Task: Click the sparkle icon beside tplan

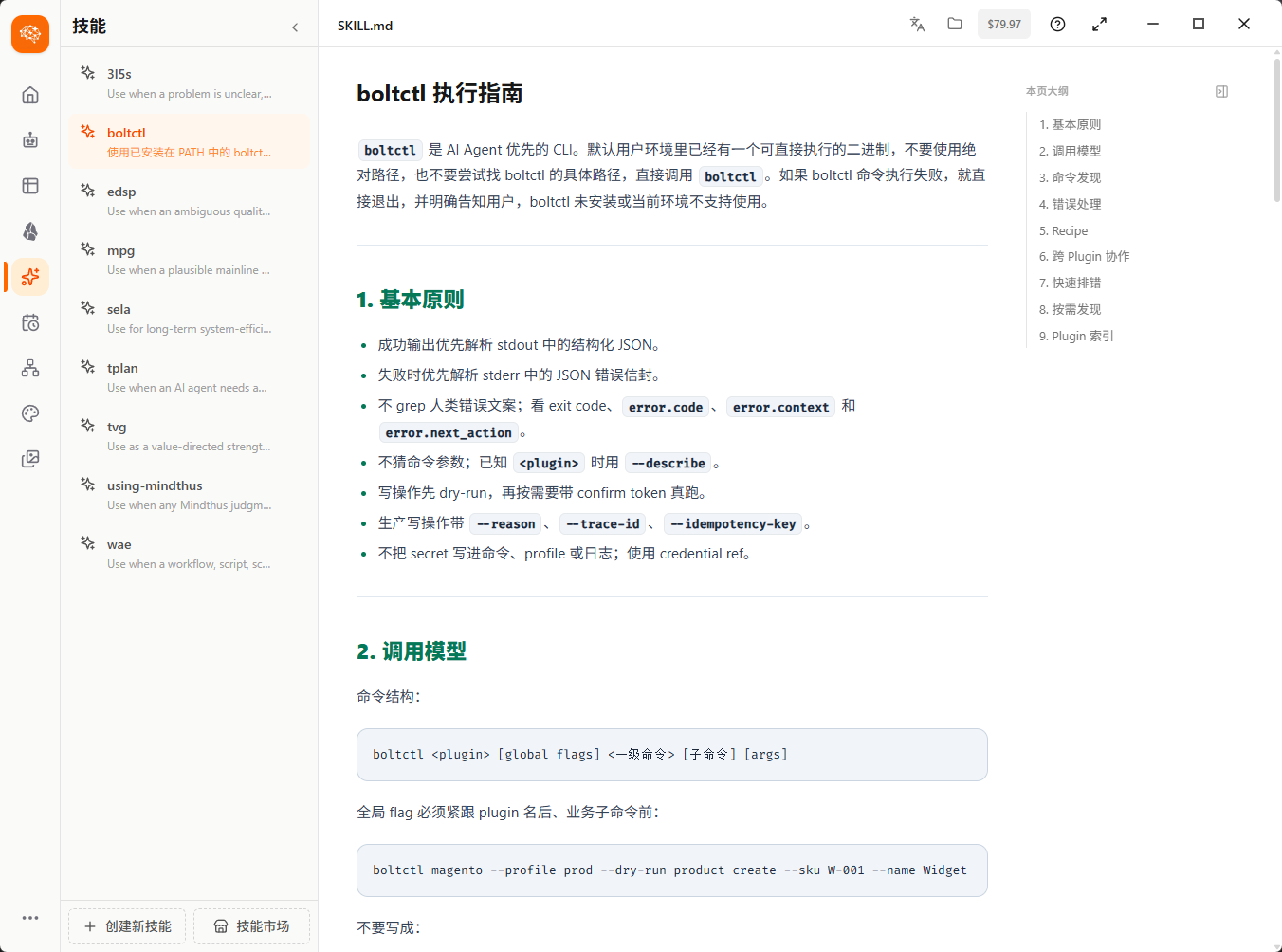Action: click(x=87, y=367)
